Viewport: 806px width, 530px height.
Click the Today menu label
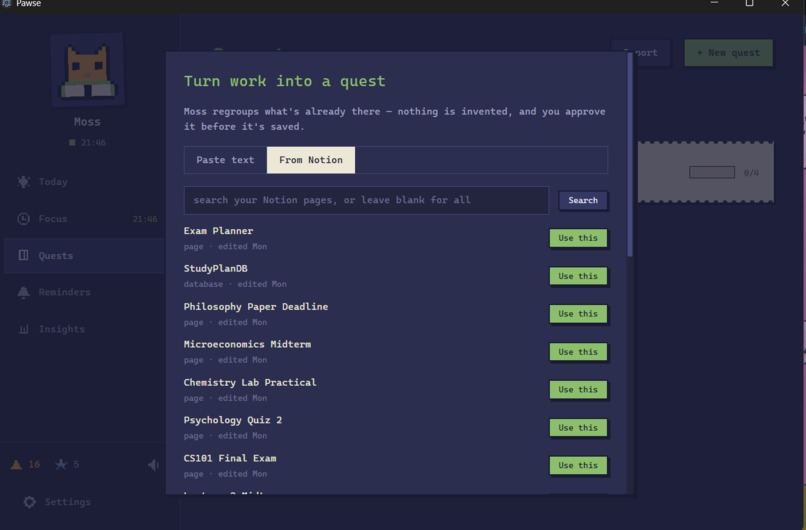coord(53,181)
